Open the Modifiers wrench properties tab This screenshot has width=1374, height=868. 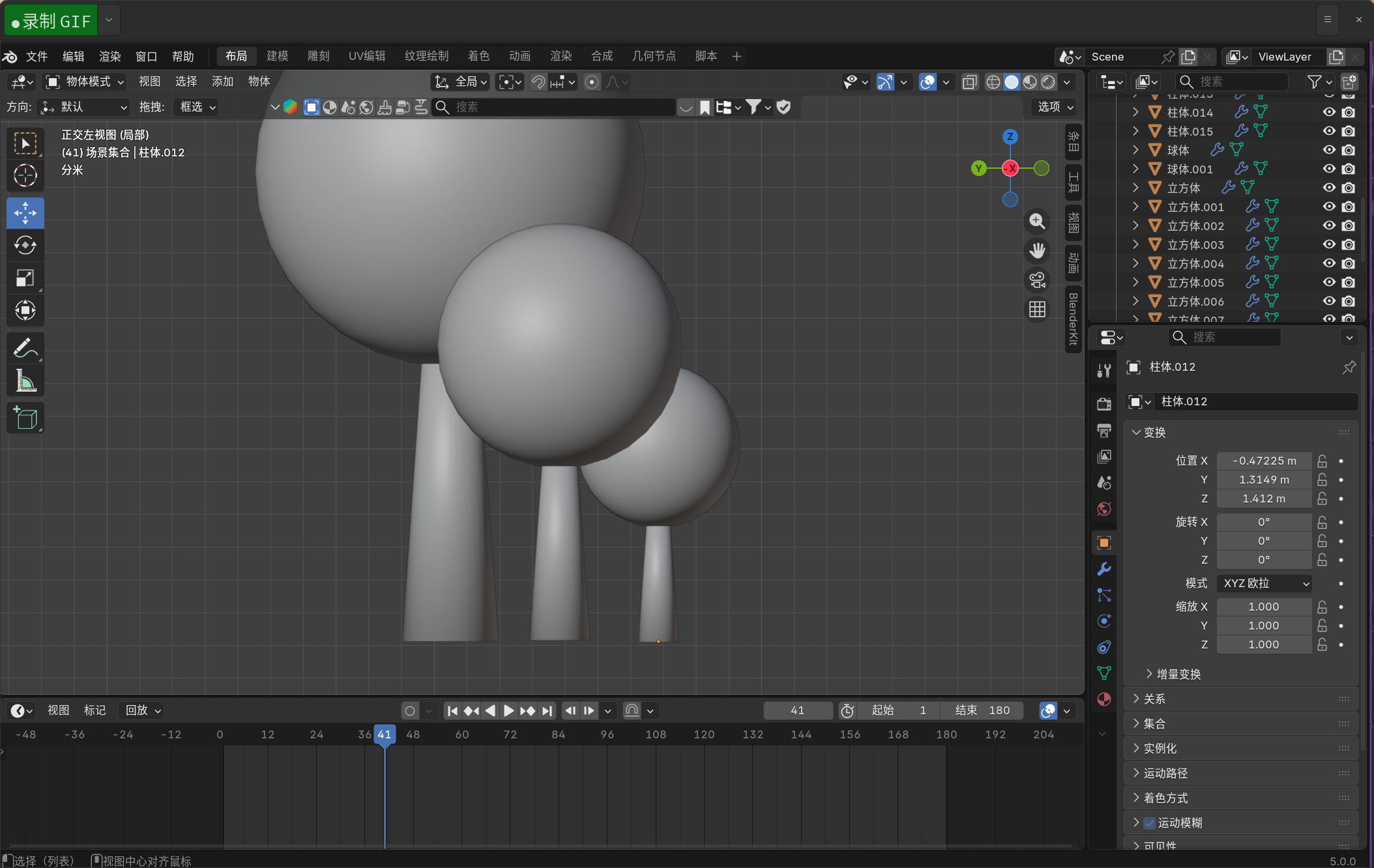point(1104,569)
